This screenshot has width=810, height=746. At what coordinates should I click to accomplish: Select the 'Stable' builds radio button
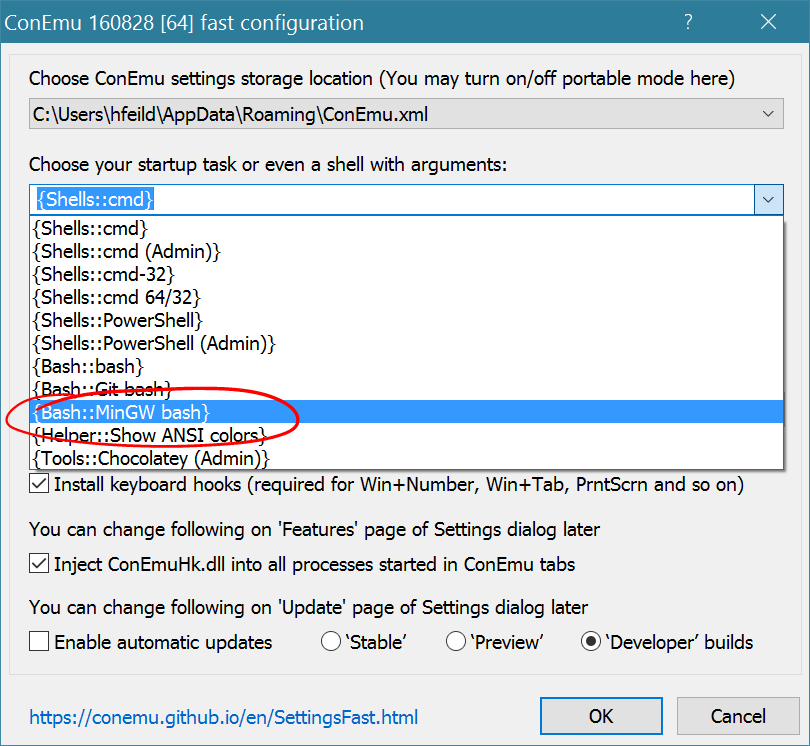point(331,642)
